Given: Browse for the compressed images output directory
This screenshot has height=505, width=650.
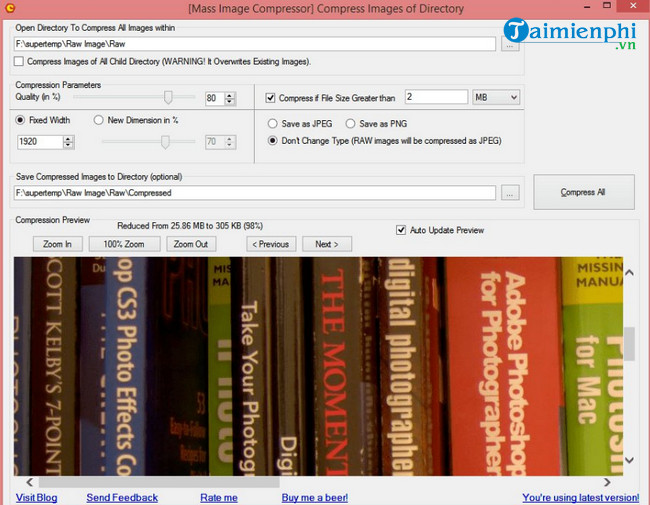Looking at the screenshot, I should [x=509, y=193].
